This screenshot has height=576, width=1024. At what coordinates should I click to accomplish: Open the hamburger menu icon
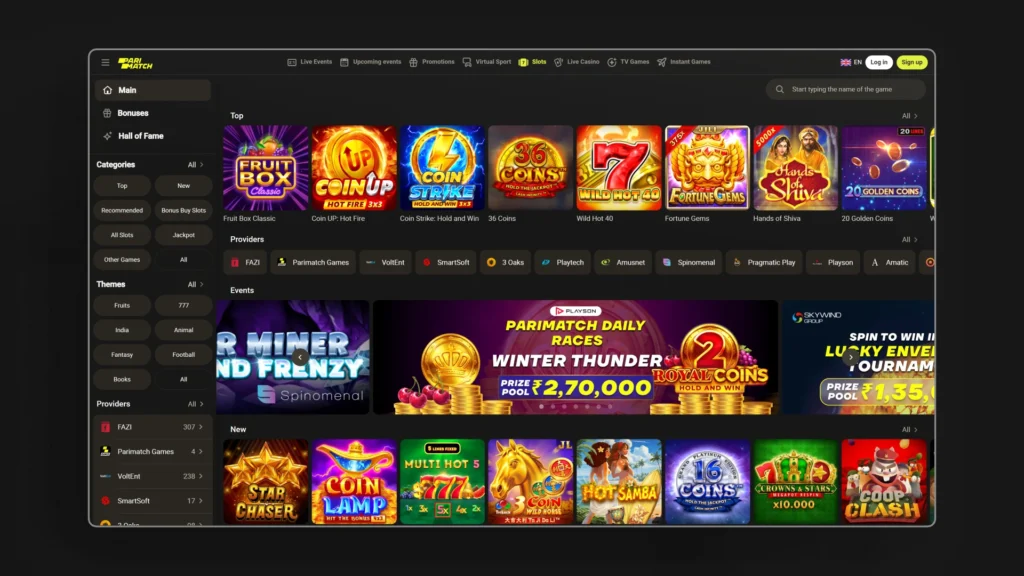(105, 63)
